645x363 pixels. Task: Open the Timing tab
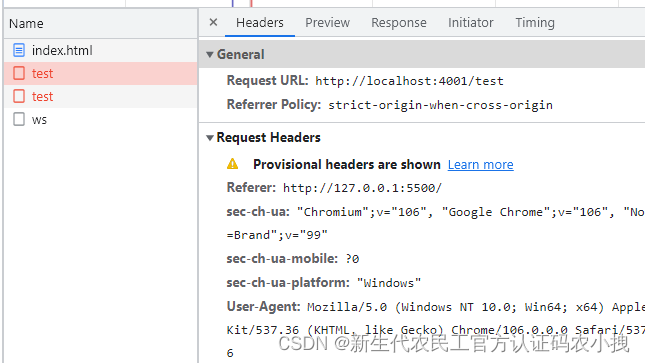coord(535,23)
